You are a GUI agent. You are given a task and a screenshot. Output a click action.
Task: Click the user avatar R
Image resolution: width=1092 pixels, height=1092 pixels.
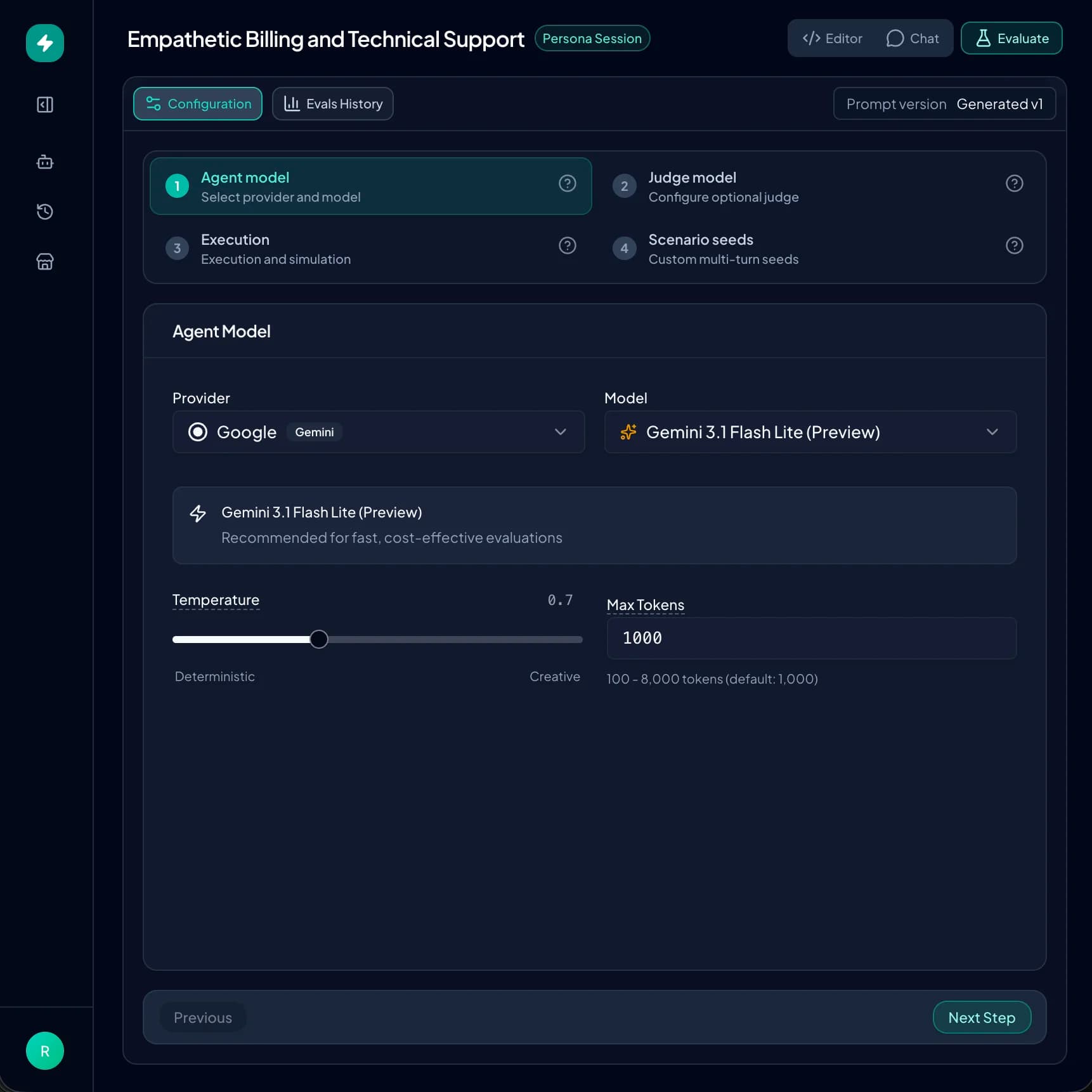pos(45,1051)
